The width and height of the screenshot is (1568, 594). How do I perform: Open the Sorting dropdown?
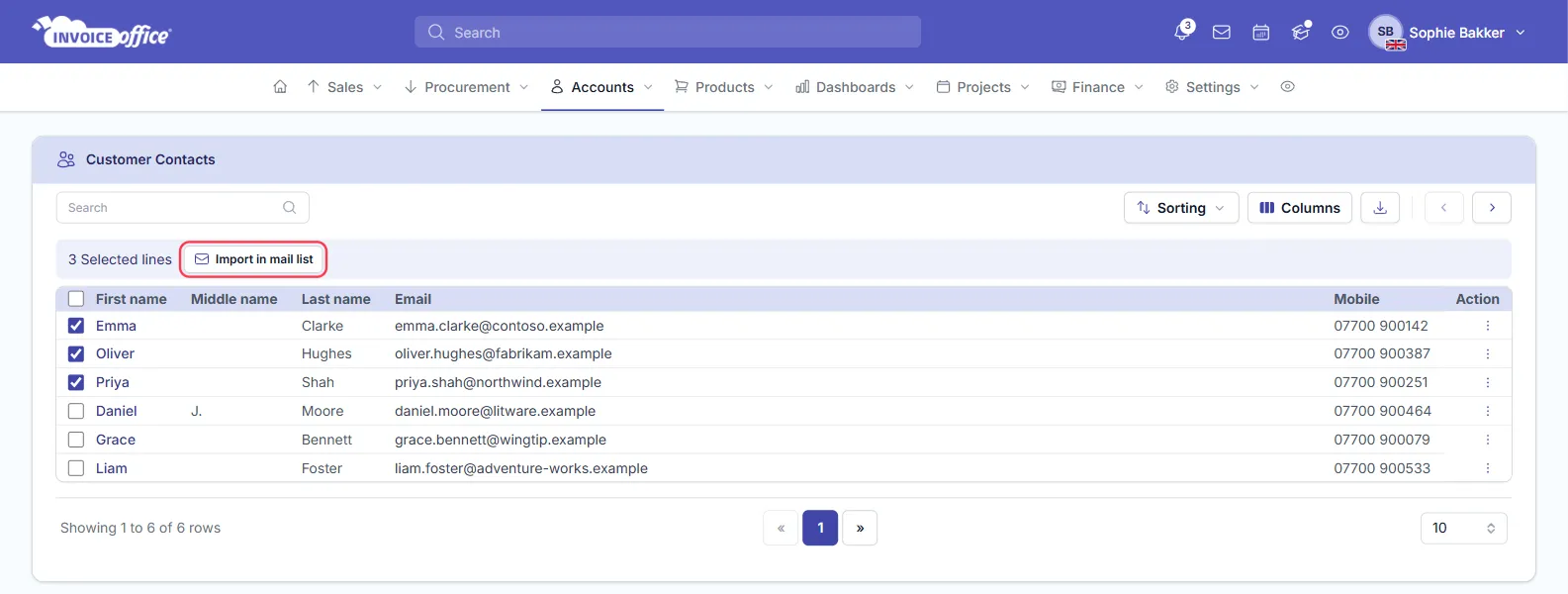pyautogui.click(x=1181, y=208)
